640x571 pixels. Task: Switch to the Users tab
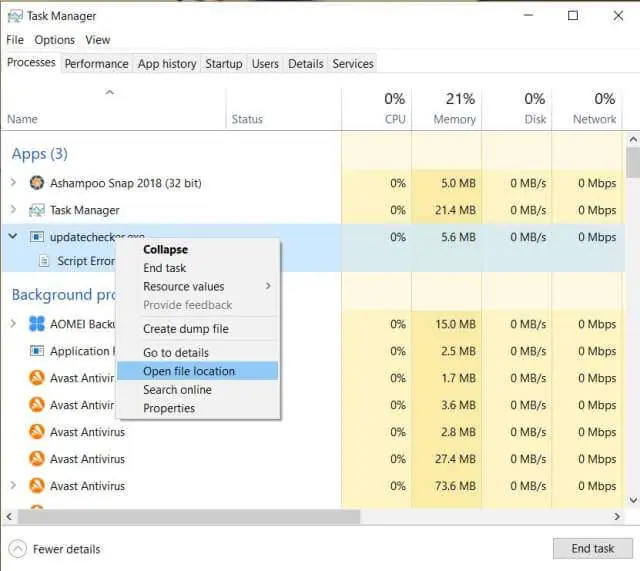pos(265,64)
